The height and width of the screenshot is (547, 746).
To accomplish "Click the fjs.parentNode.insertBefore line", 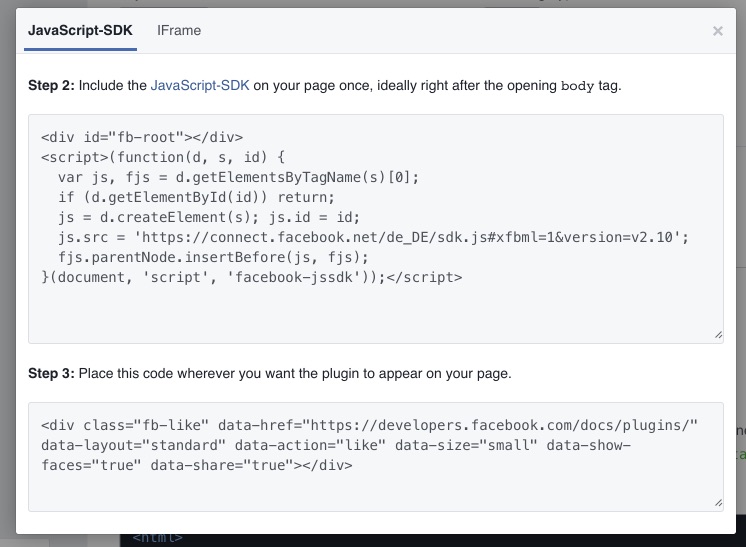I will (x=213, y=257).
